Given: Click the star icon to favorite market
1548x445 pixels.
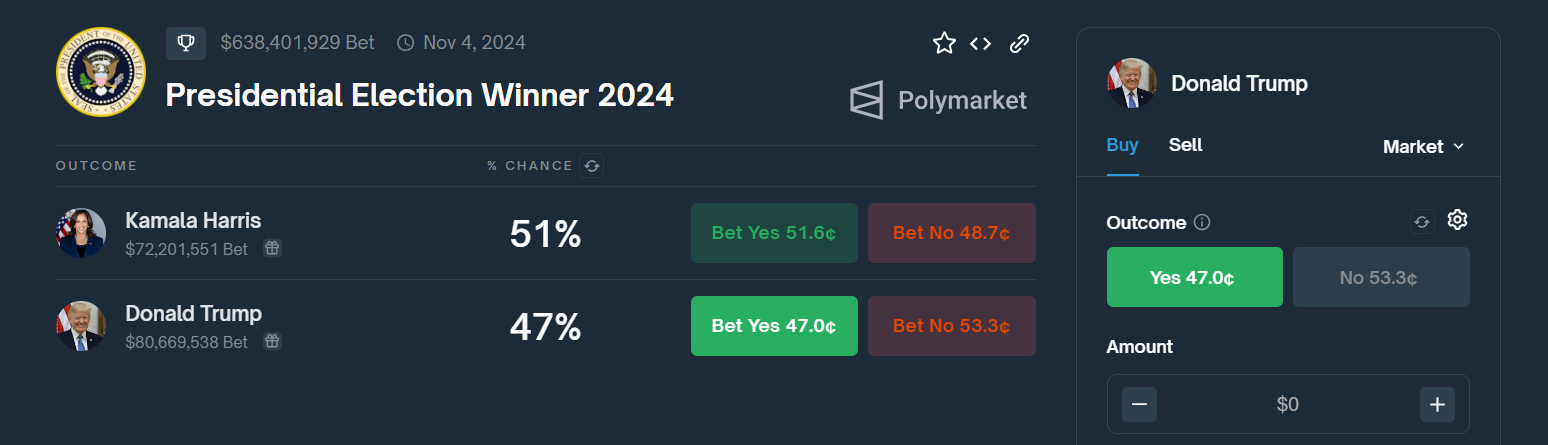Looking at the screenshot, I should click(944, 43).
